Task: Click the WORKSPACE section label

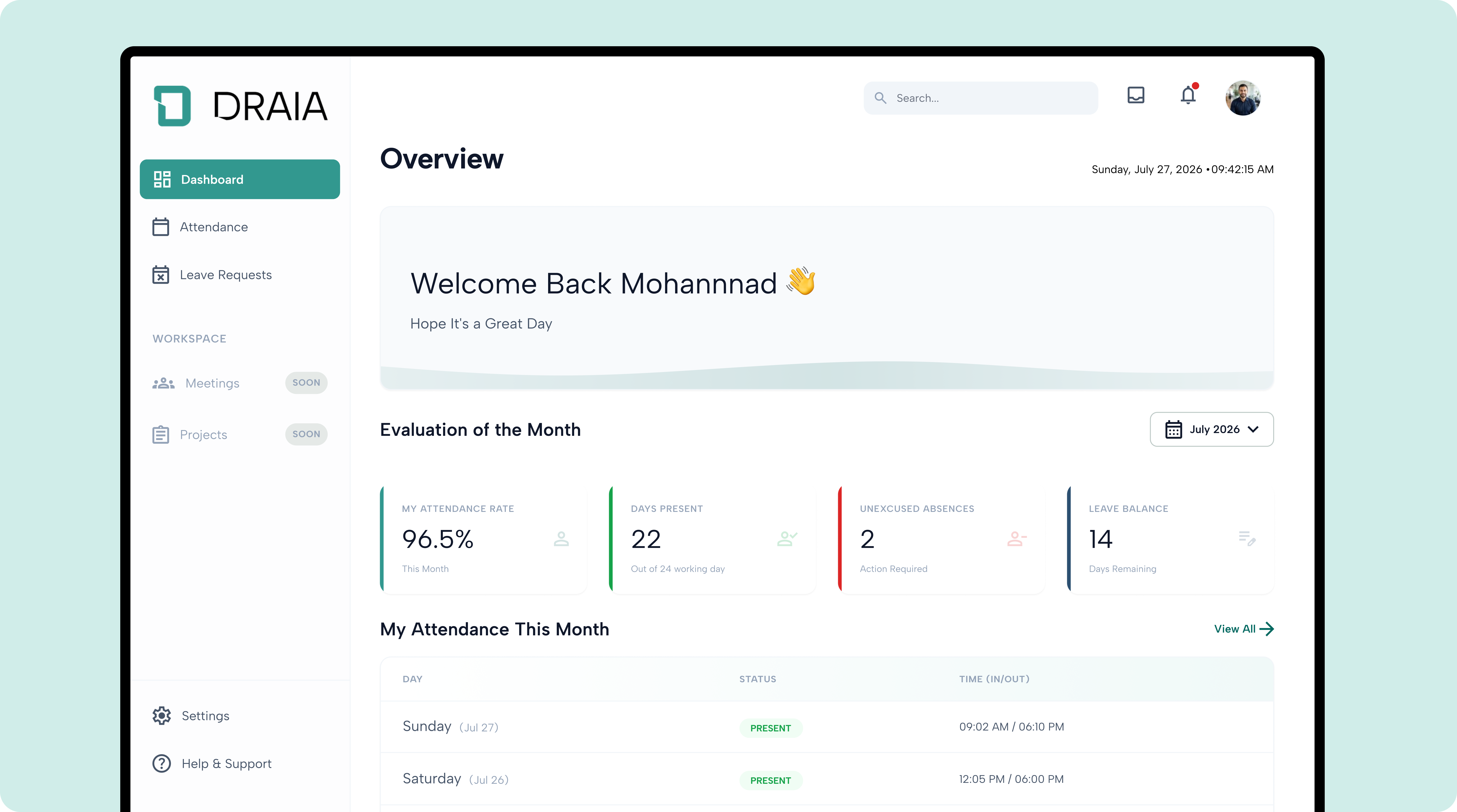Action: pyautogui.click(x=189, y=339)
